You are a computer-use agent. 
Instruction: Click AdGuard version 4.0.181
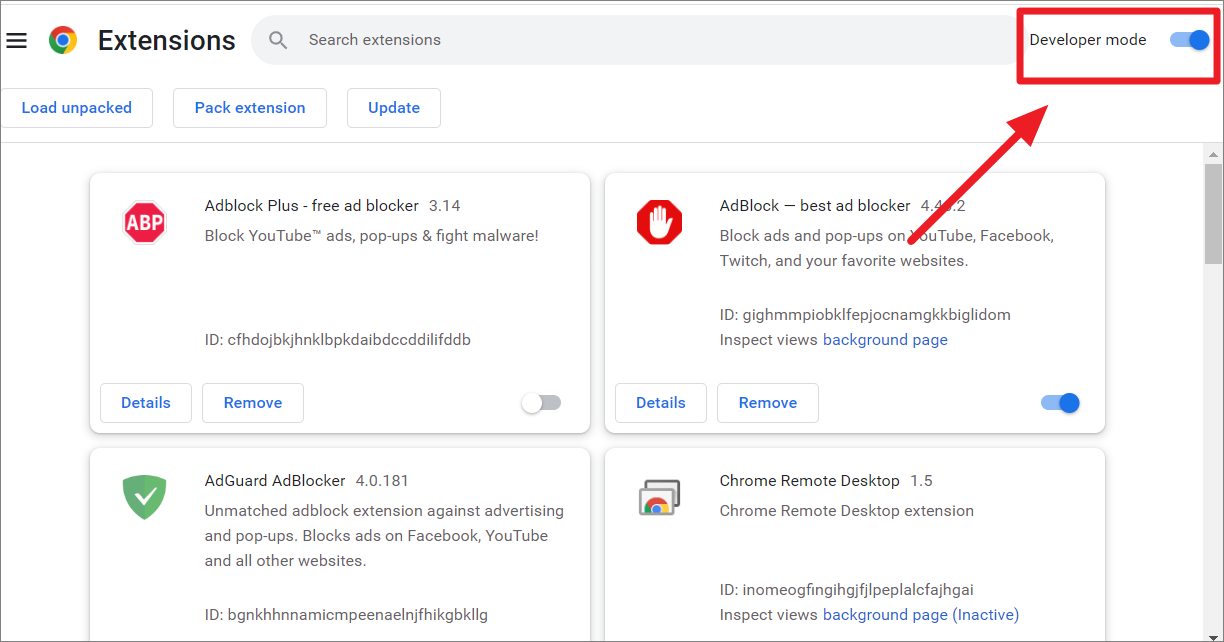[x=382, y=481]
